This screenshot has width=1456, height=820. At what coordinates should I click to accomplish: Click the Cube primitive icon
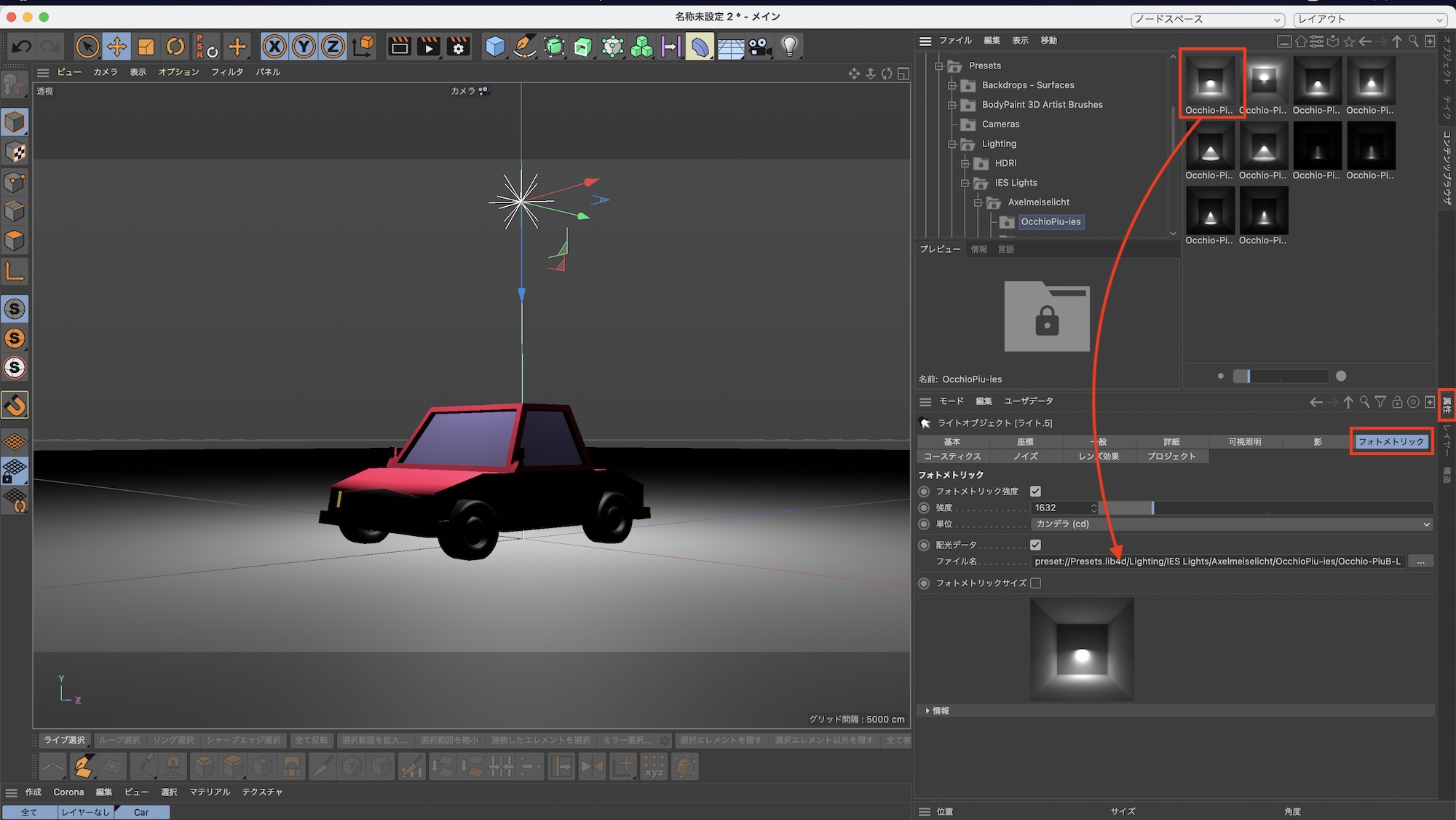(x=495, y=47)
